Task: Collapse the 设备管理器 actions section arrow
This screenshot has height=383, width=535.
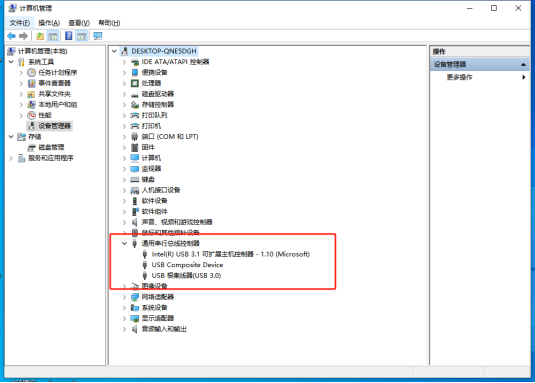Action: (x=523, y=64)
